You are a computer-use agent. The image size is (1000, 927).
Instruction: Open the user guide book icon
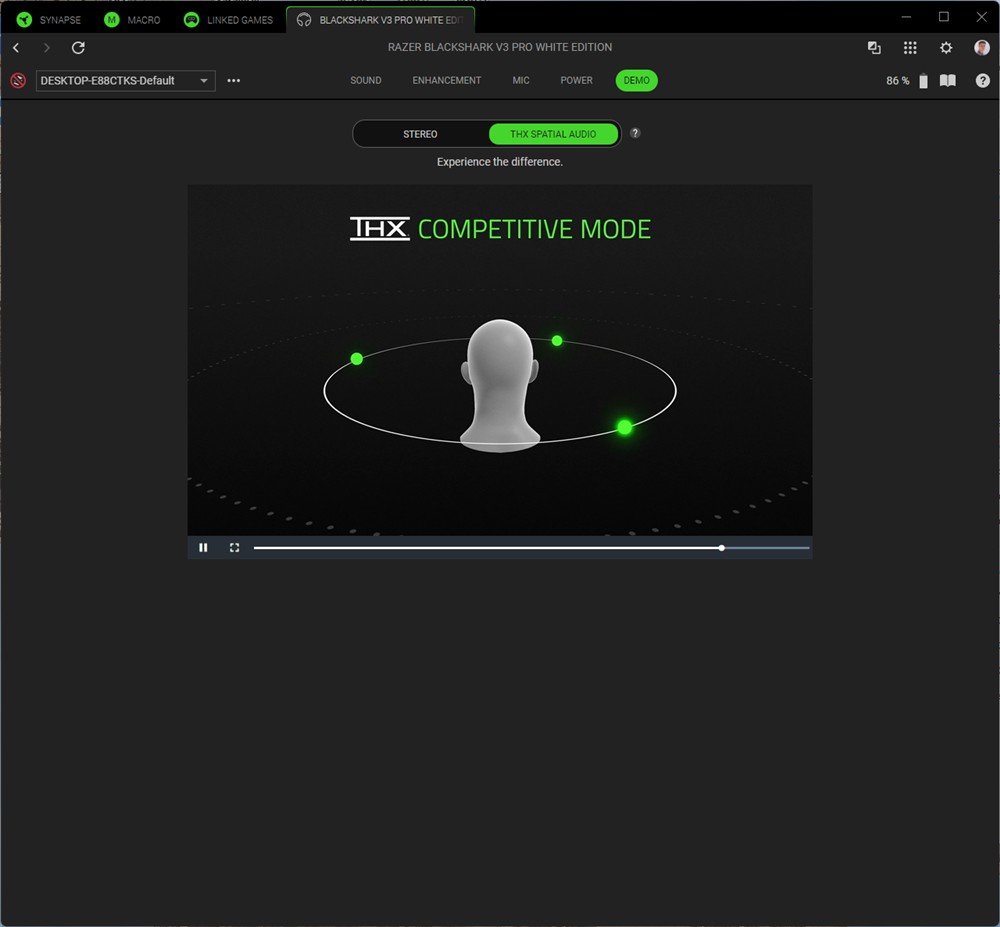pos(948,81)
